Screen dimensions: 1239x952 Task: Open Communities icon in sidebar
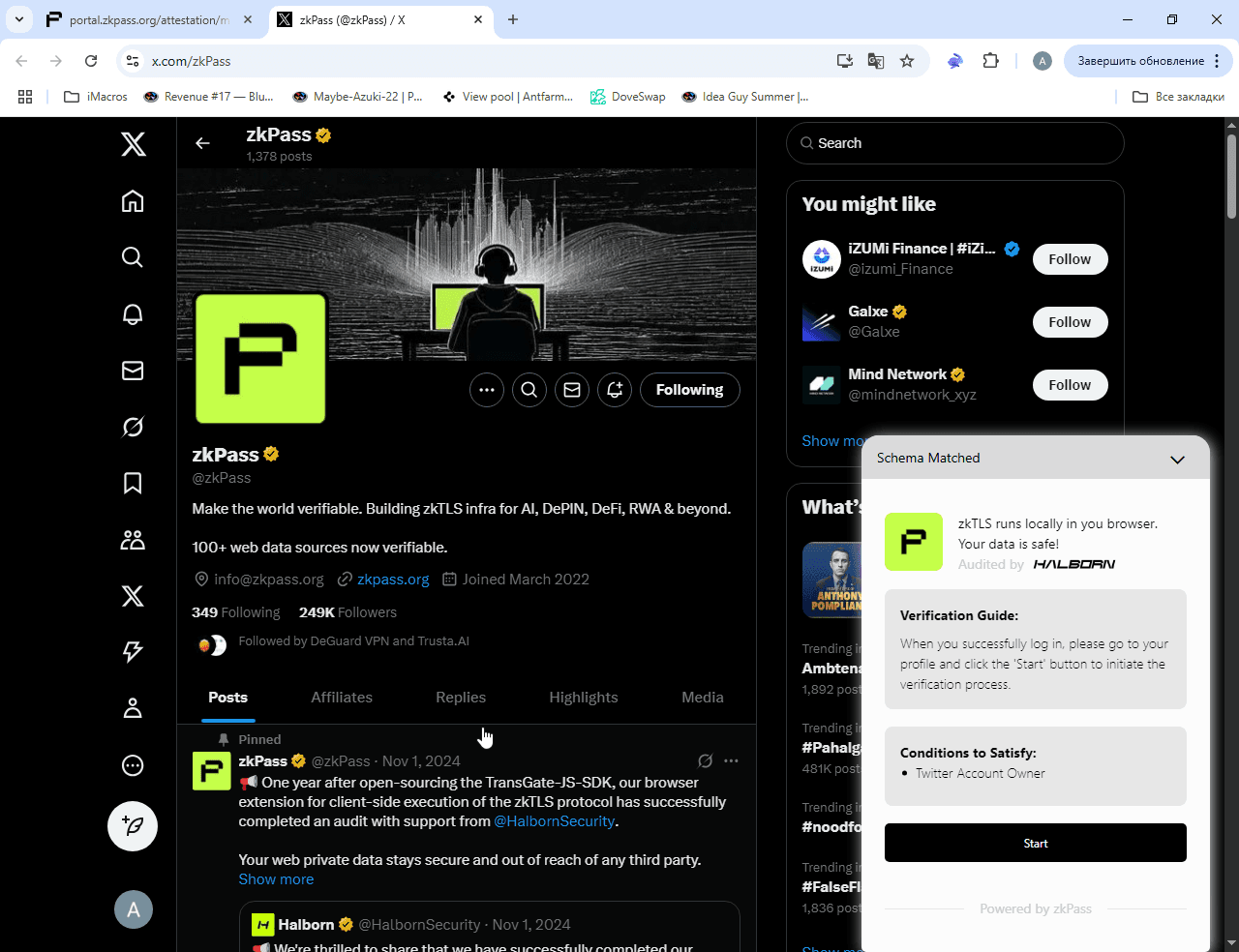(x=133, y=540)
